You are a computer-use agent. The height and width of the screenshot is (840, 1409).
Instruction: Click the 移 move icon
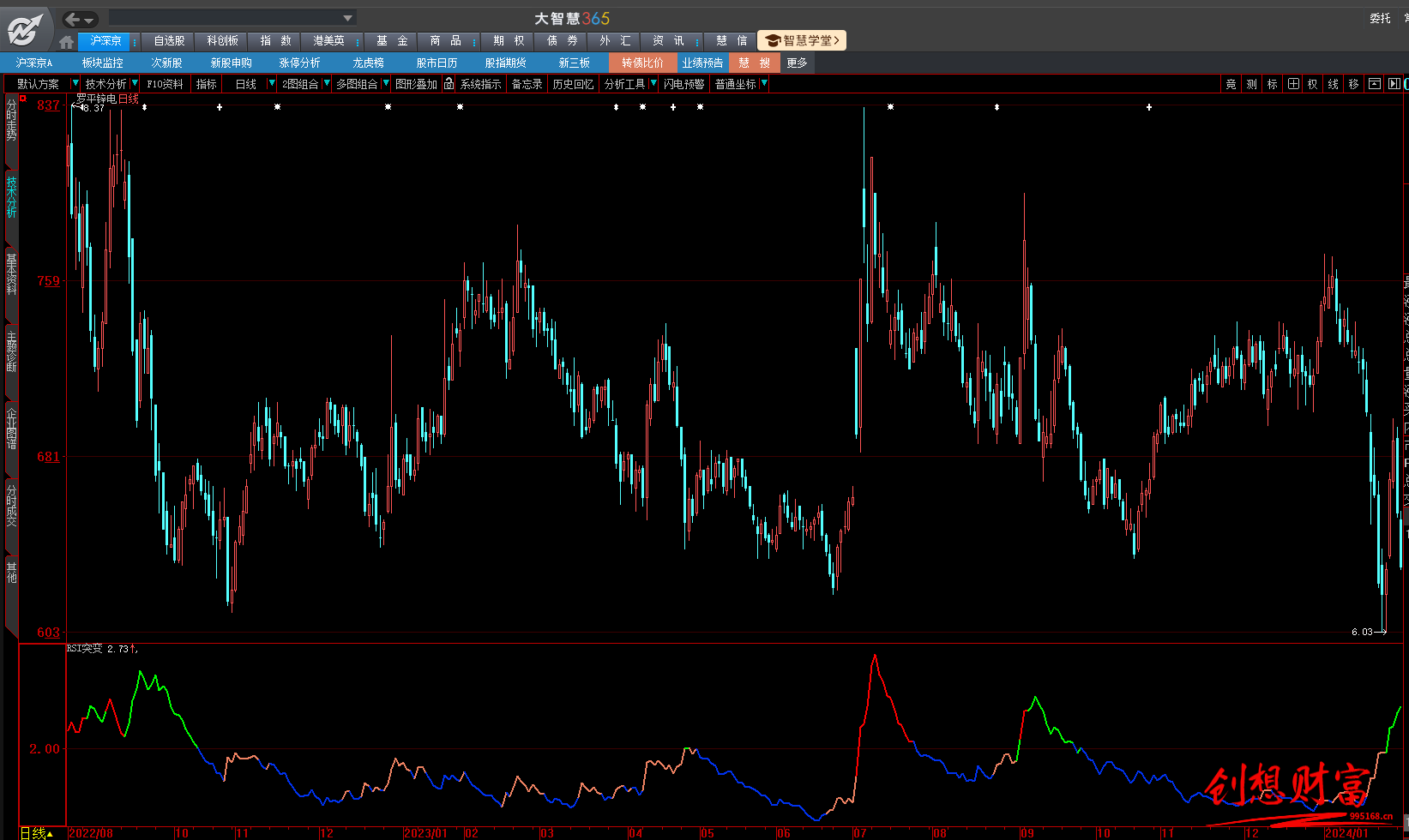1354,84
